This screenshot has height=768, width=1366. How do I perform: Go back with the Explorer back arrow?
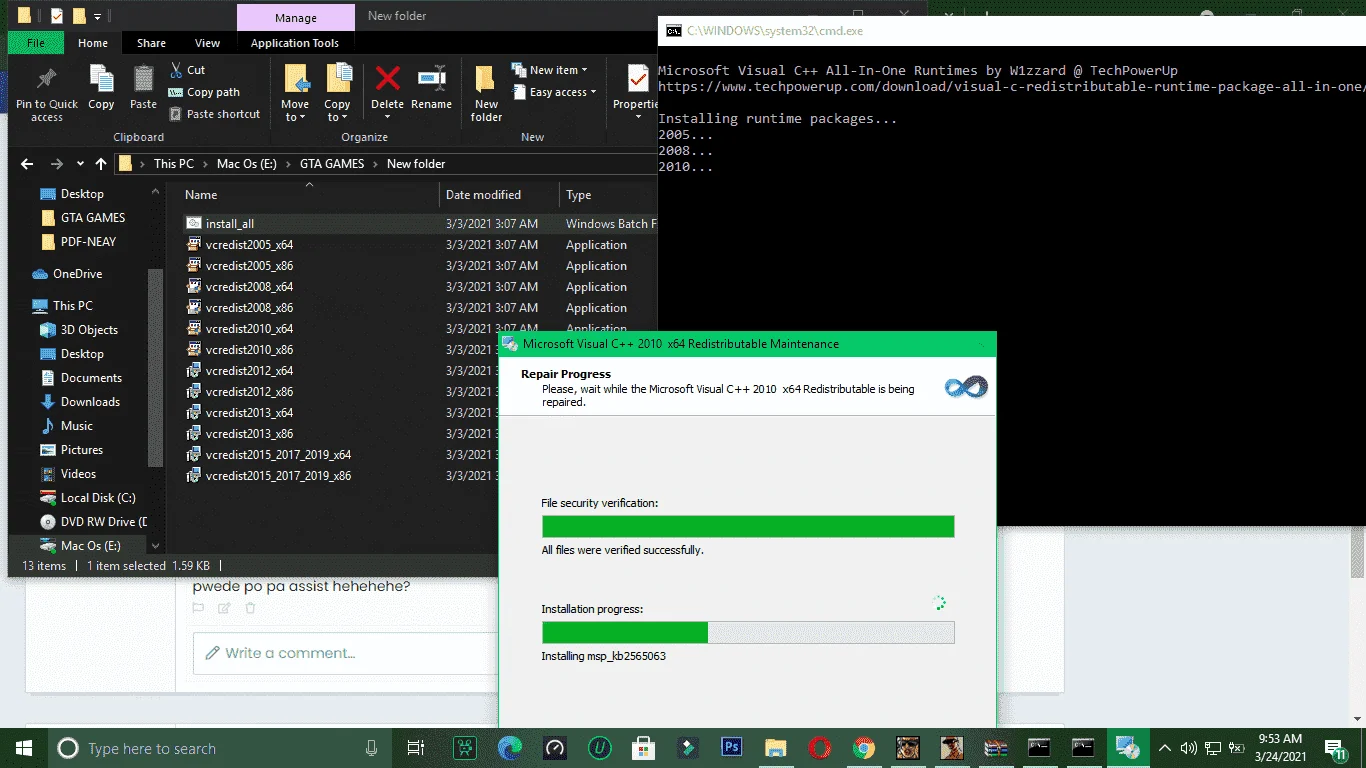[27, 164]
